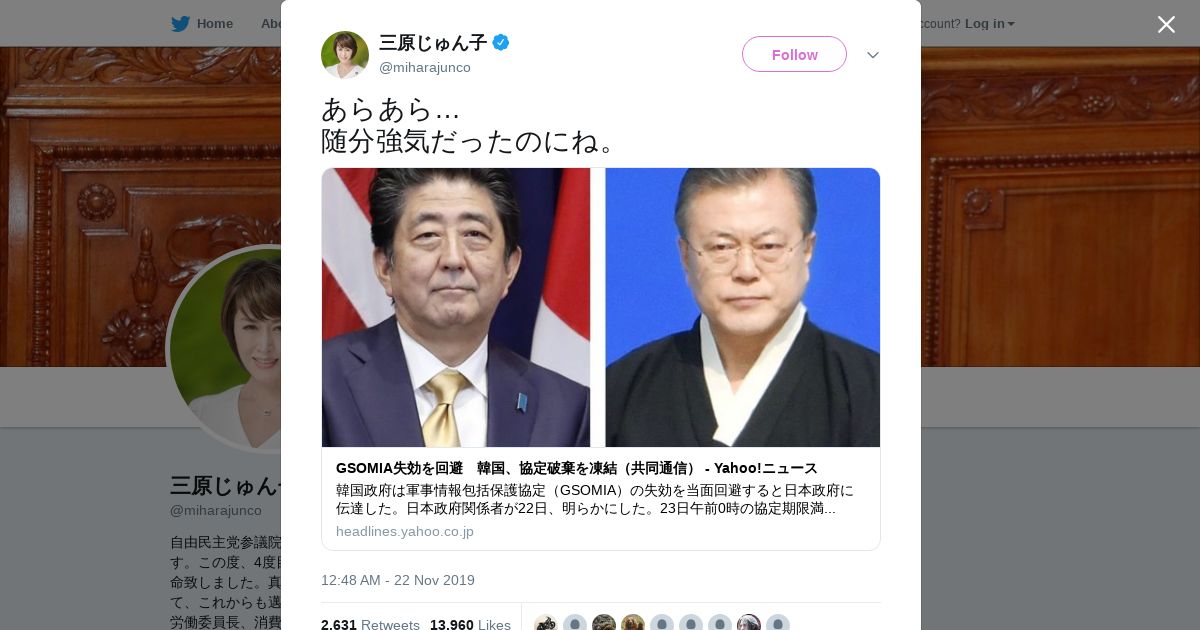Open the second default gray liker avatar
1200x630 pixels.
point(661,624)
